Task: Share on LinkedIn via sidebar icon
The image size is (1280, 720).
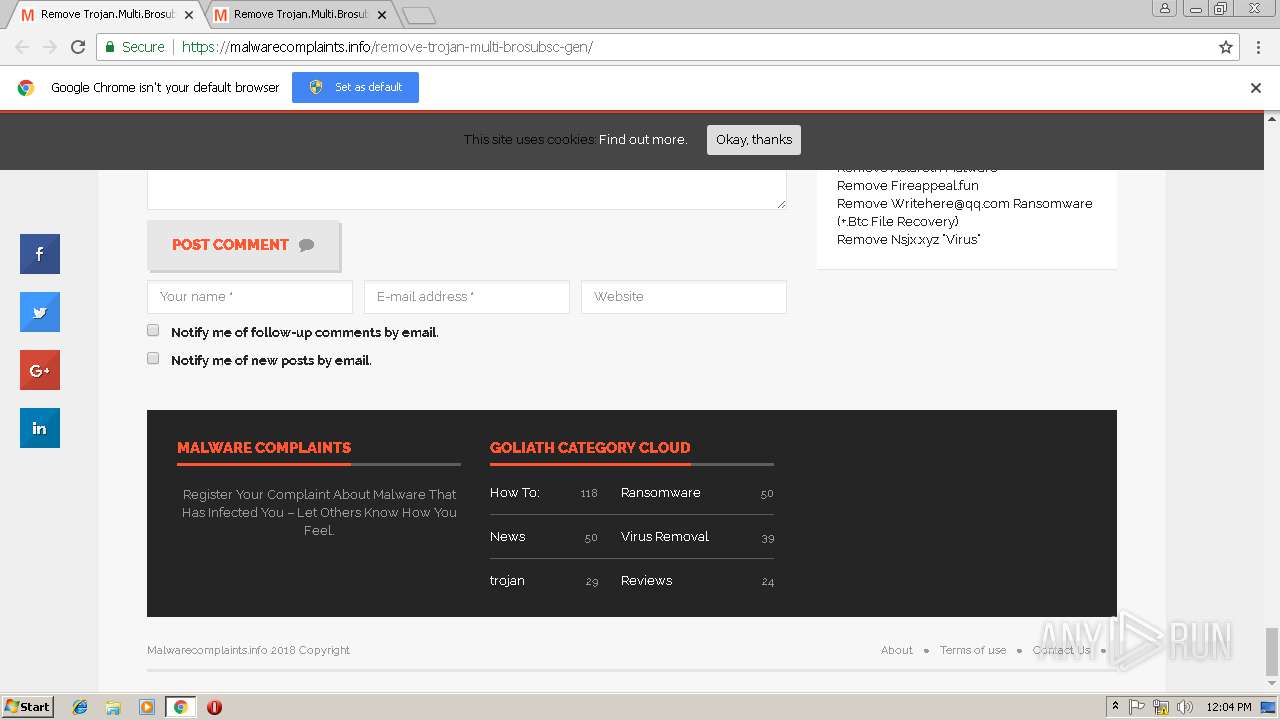Action: (40, 428)
